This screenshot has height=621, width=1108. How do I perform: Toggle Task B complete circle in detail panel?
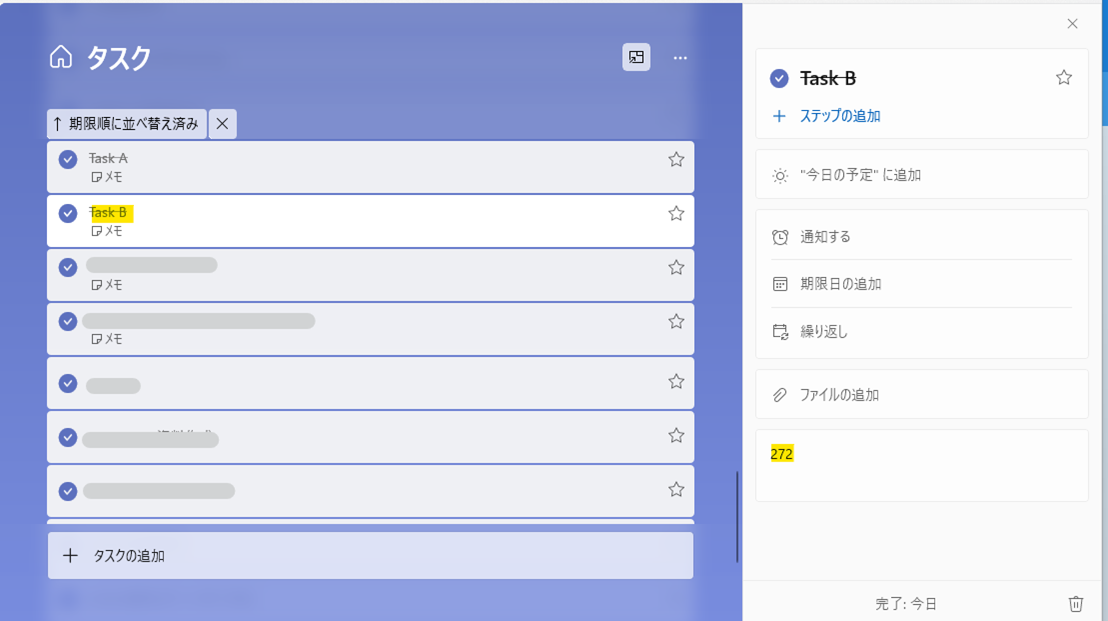click(x=779, y=79)
